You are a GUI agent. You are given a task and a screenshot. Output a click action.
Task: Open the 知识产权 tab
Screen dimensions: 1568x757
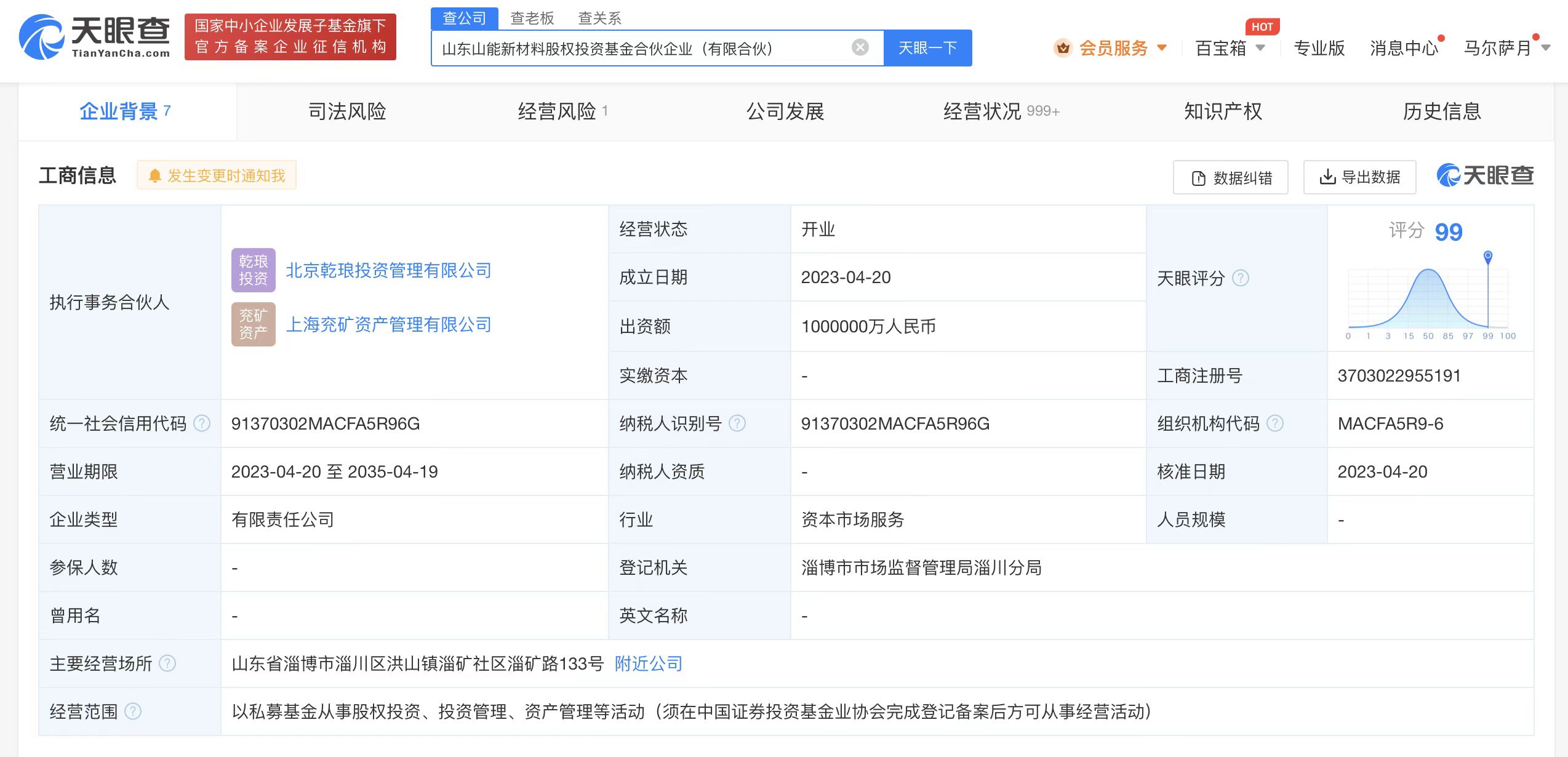tap(1223, 111)
